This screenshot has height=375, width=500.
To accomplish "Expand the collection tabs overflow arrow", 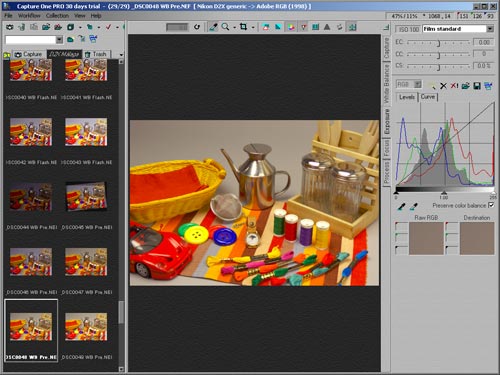I will point(121,55).
